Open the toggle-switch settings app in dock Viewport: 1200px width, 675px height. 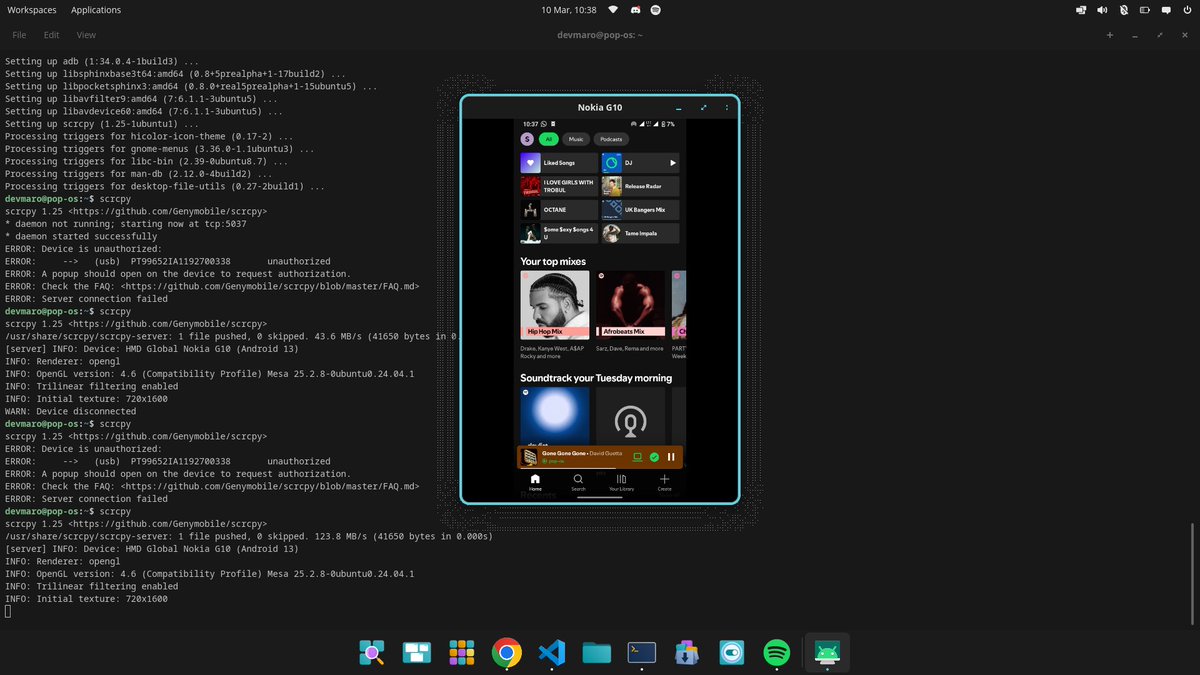point(731,653)
